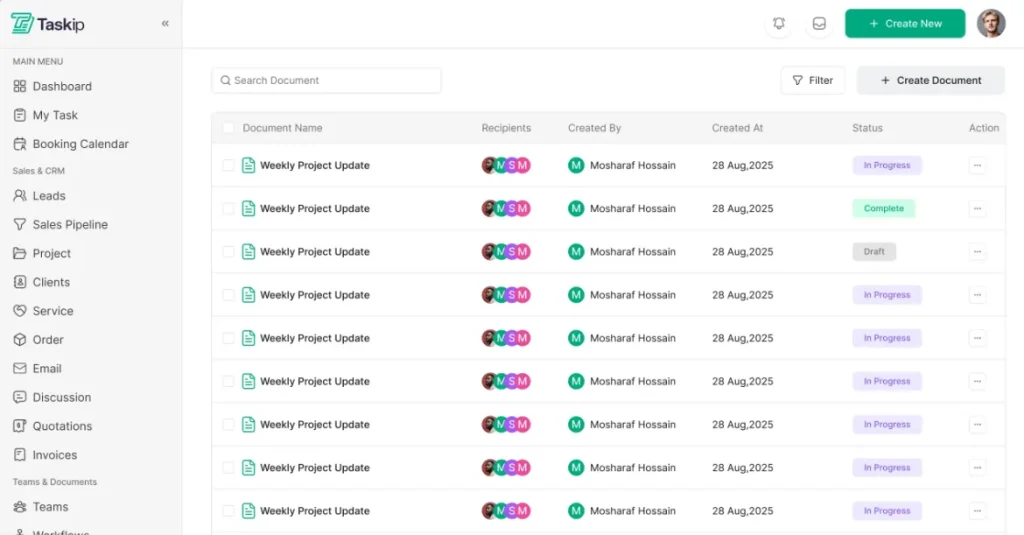Open the Filter dropdown
Viewport: 1024px width, 535px height.
[812, 81]
